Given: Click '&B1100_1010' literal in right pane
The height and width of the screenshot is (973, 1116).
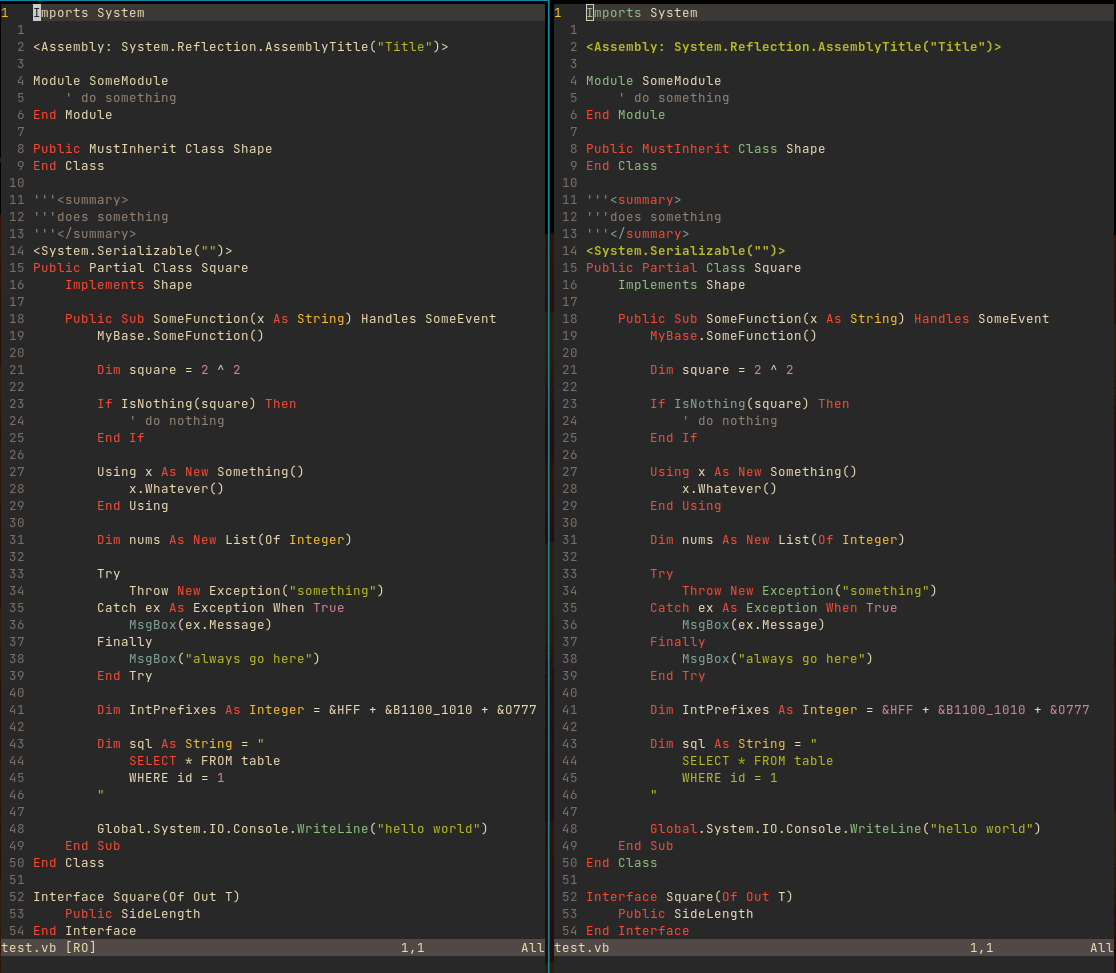Looking at the screenshot, I should click(981, 710).
